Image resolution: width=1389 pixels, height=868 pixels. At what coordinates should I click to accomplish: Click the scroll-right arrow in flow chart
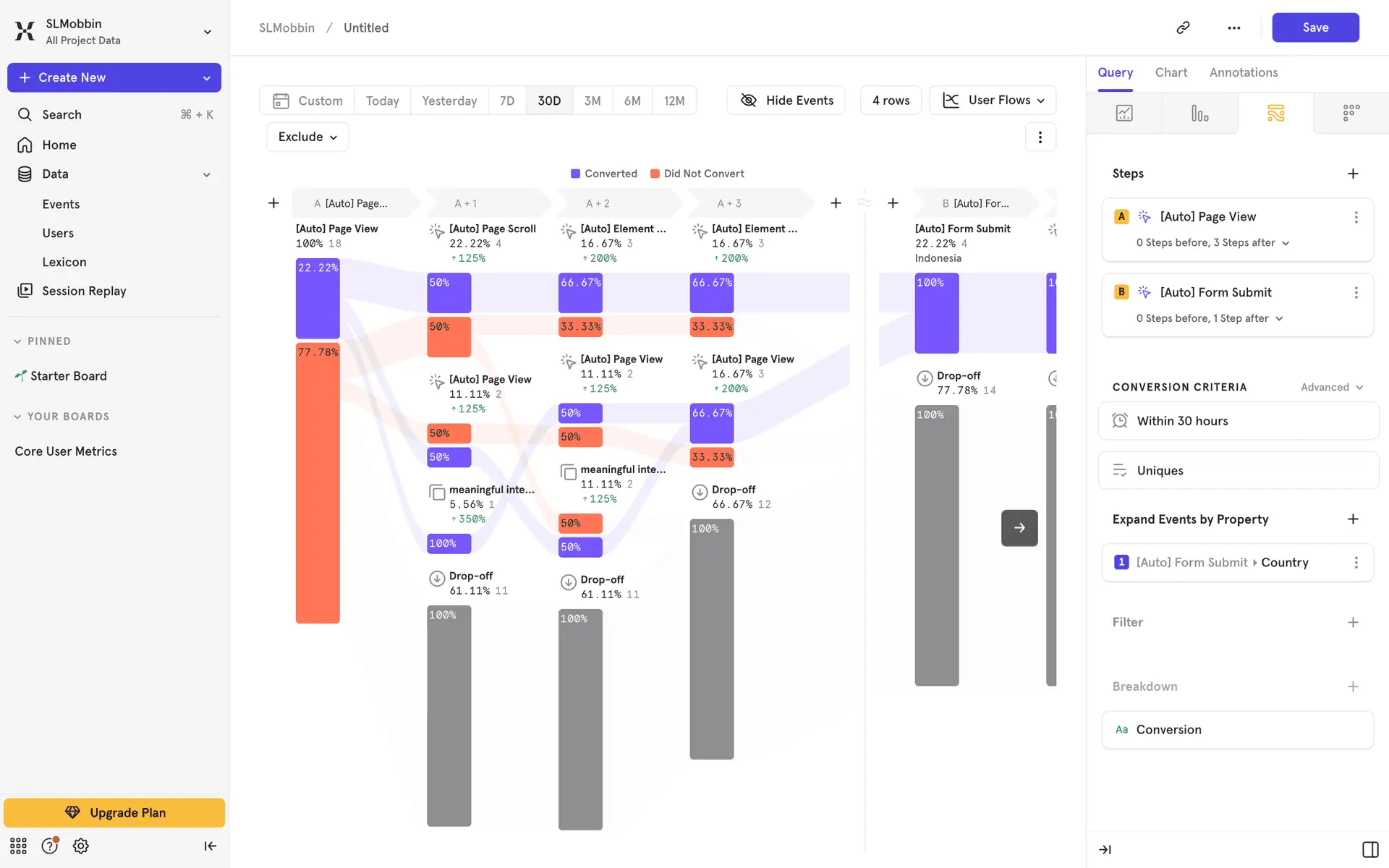pos(1019,528)
